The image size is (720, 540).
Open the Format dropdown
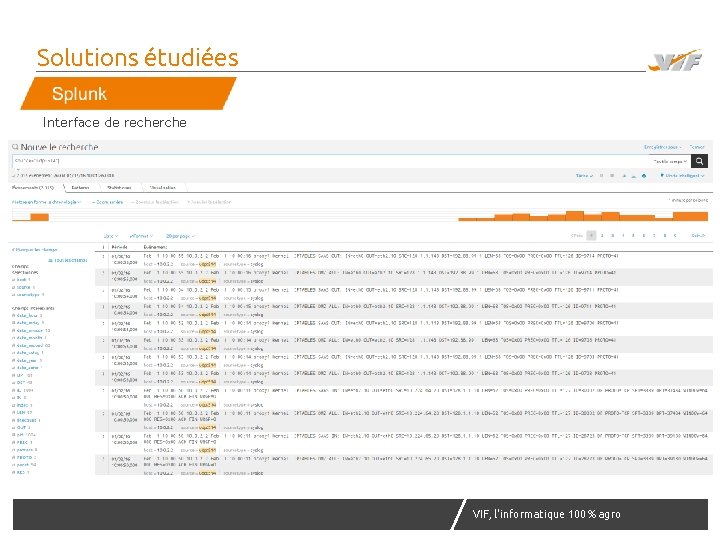coord(141,236)
